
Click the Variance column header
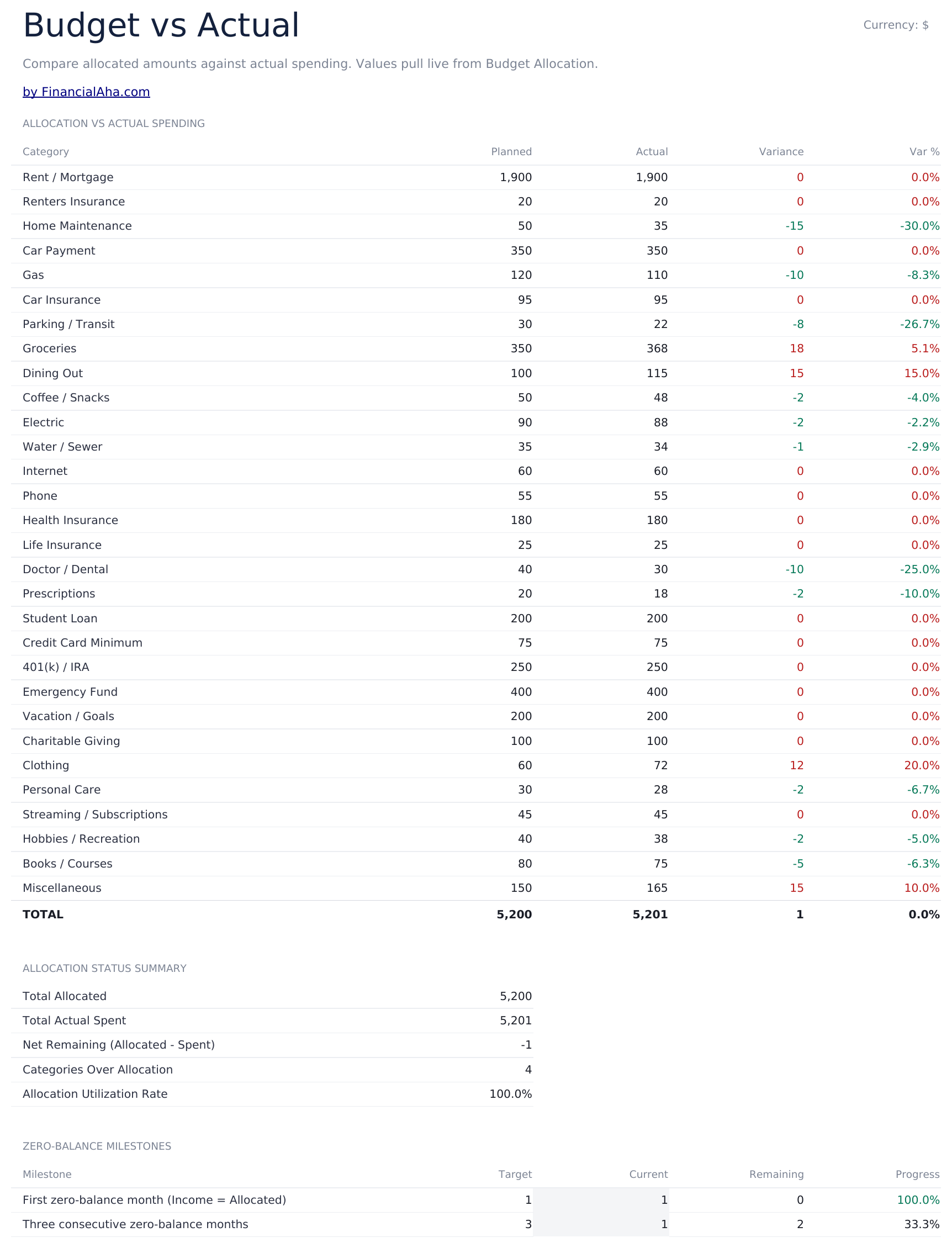[x=781, y=152]
